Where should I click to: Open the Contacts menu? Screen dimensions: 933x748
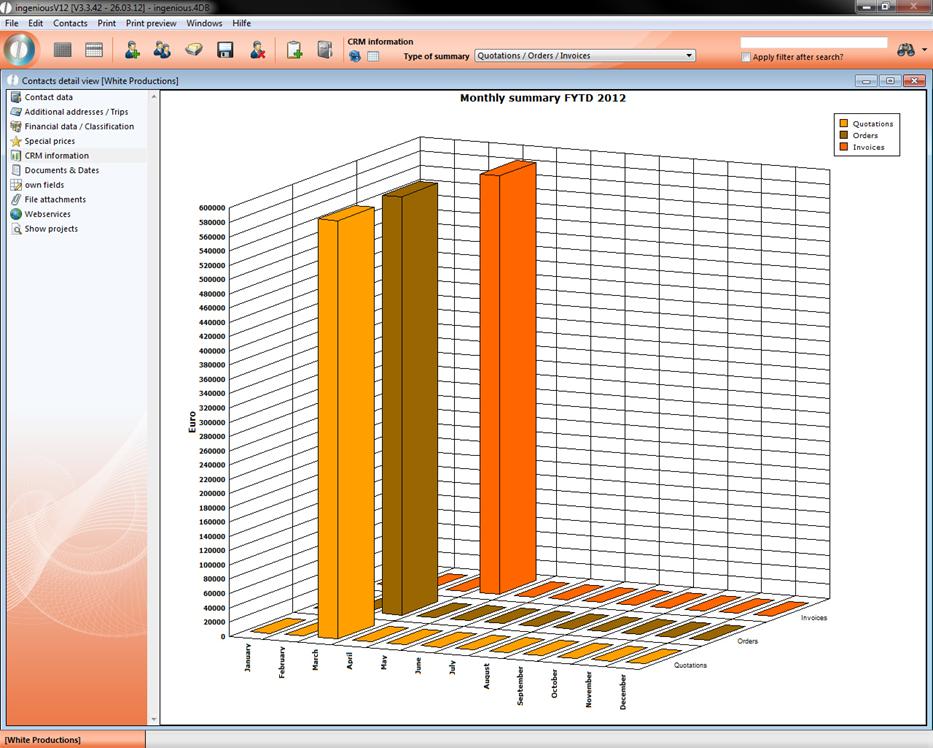click(x=70, y=23)
